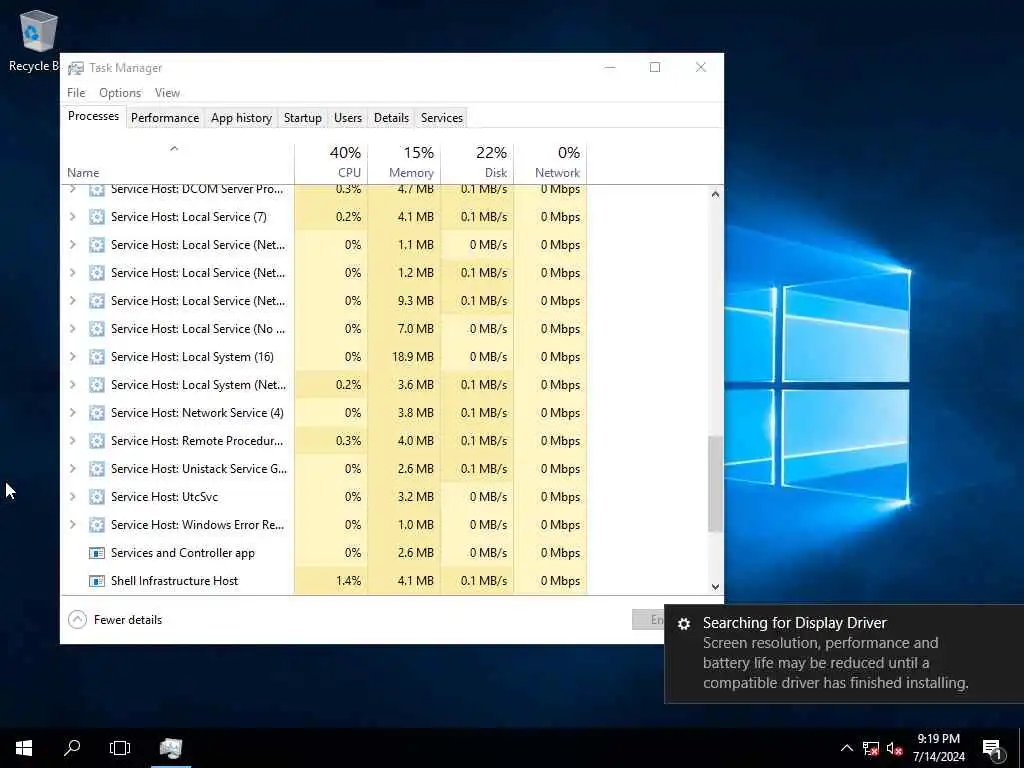
Task: Open the Searching for Display Driver notification
Action: (844, 653)
